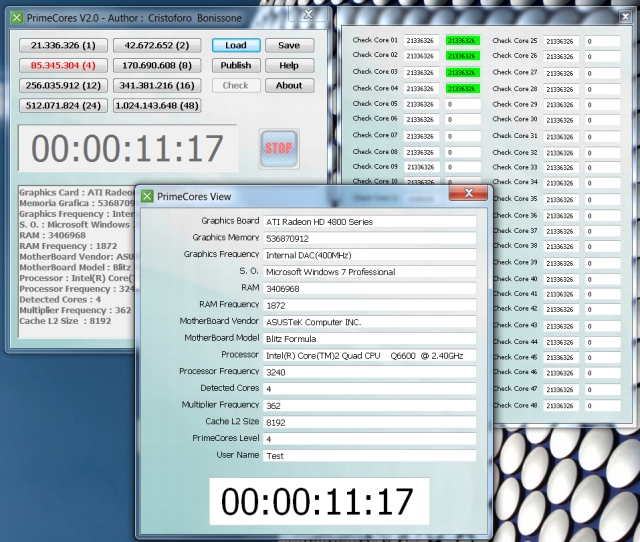Image resolution: width=640 pixels, height=542 pixels.
Task: Click the Check Core 25 result field
Action: click(x=602, y=41)
